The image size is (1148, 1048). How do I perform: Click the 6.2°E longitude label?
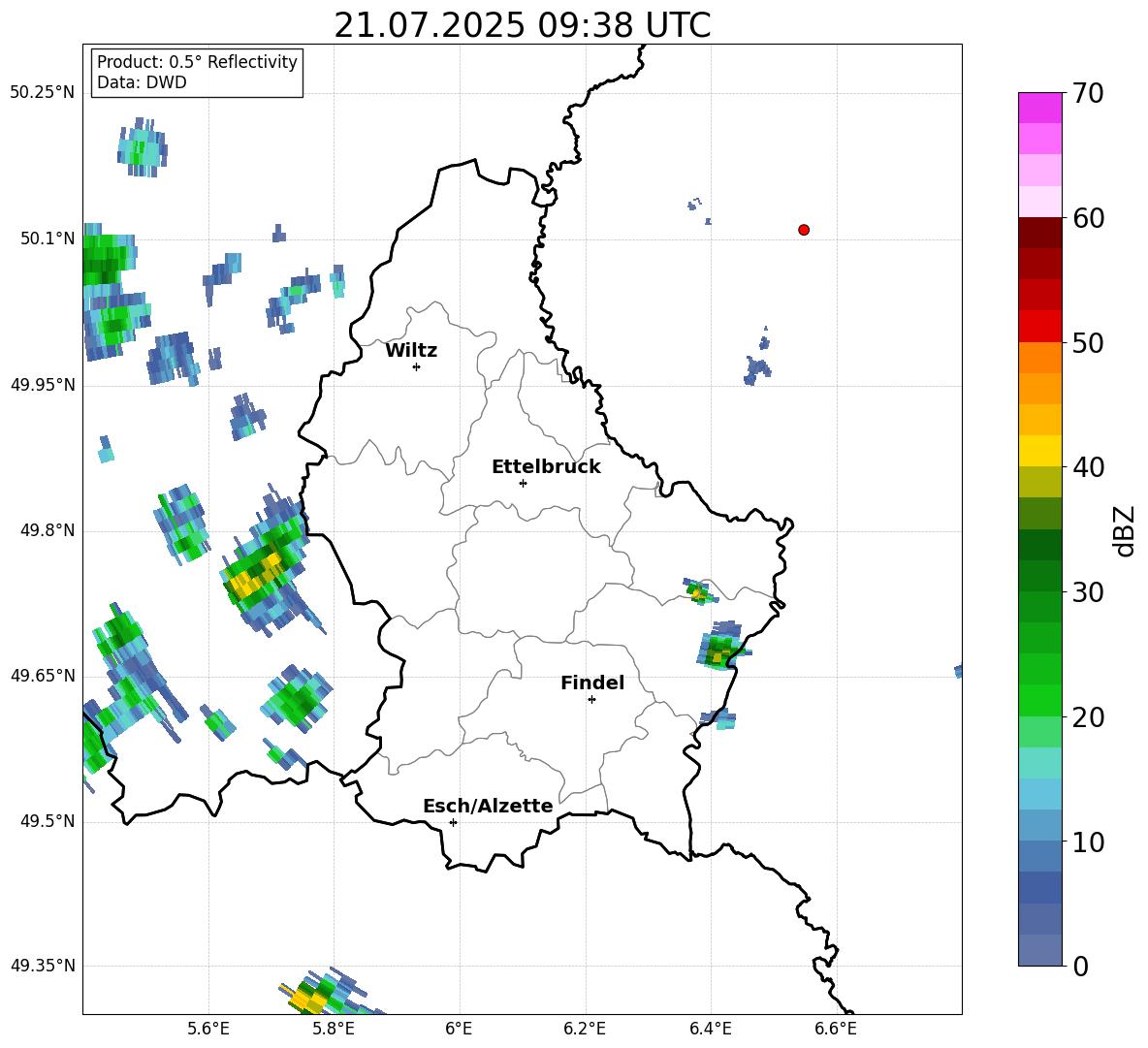585,1029
